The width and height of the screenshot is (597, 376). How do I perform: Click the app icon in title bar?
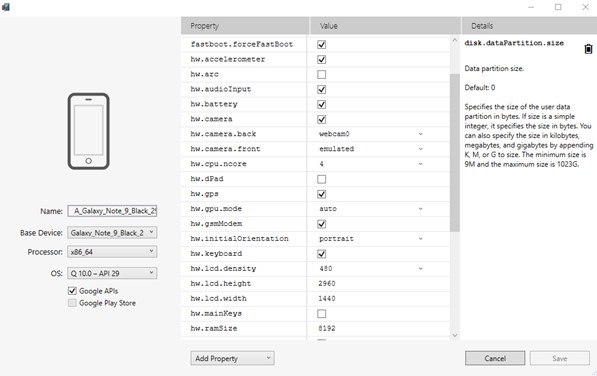[6, 7]
